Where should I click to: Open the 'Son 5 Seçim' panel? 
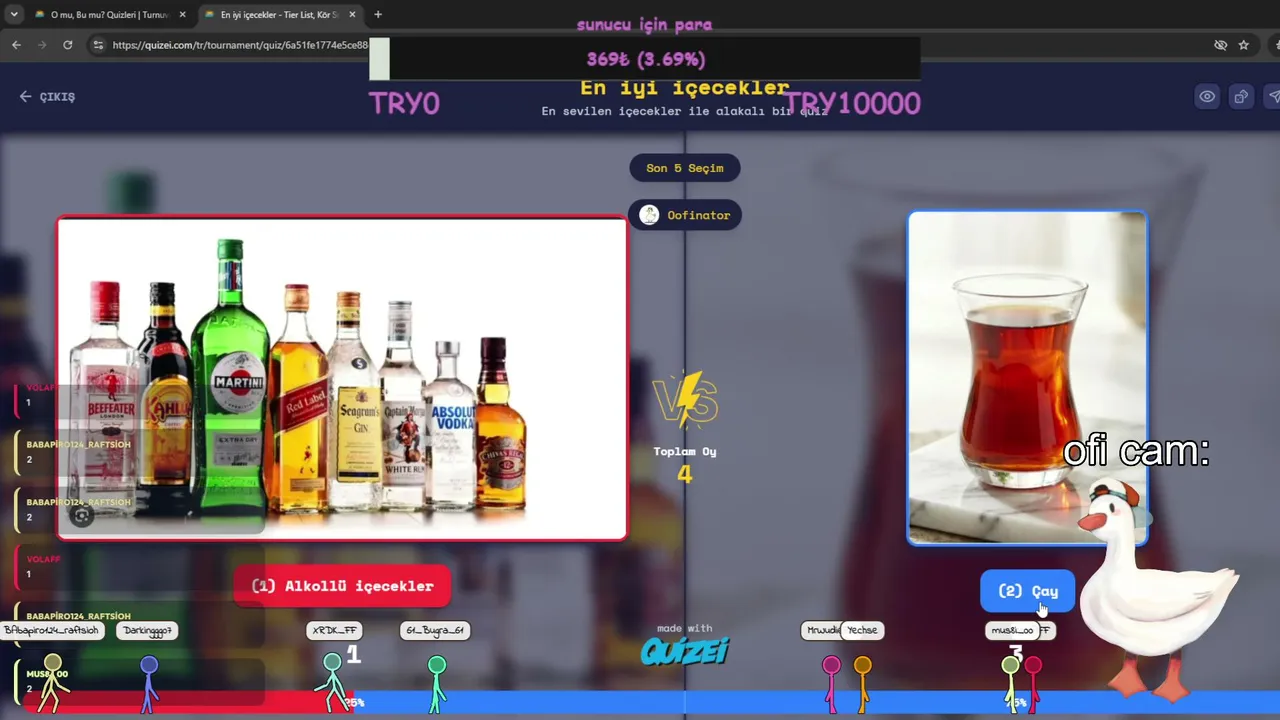coord(685,168)
